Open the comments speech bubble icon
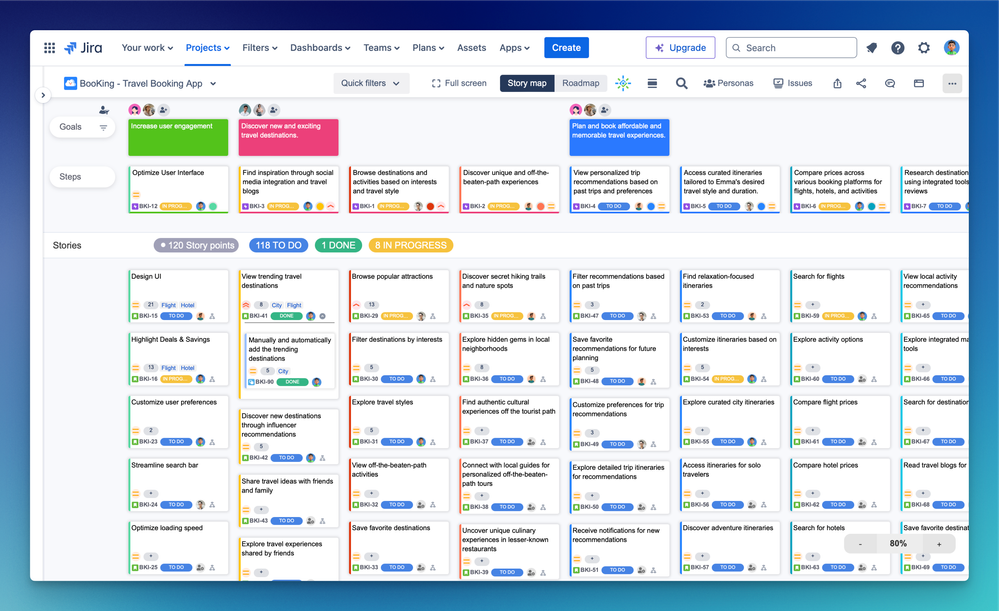 [x=890, y=83]
